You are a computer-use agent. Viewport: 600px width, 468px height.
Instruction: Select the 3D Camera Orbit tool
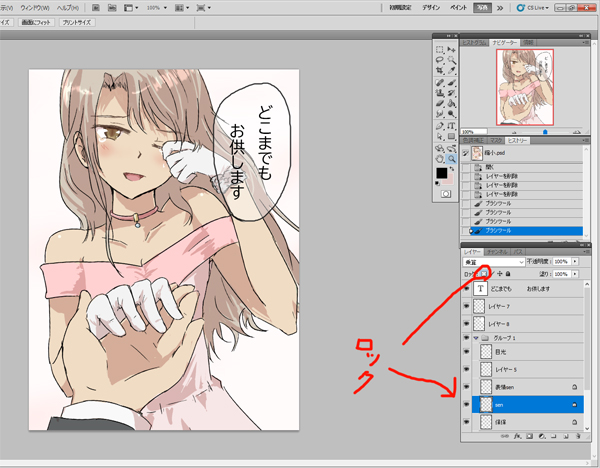tap(452, 148)
